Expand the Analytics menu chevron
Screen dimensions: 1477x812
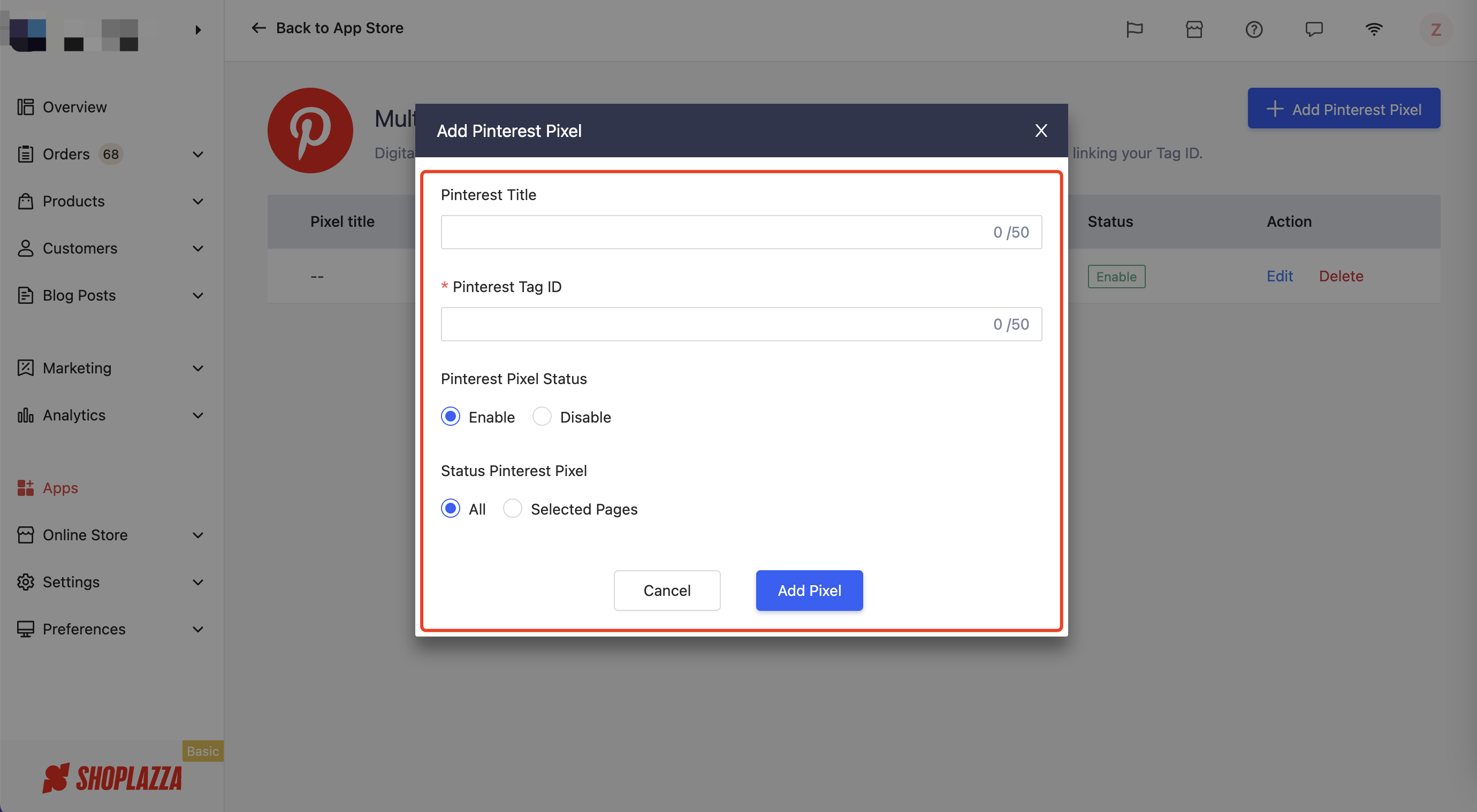[198, 415]
